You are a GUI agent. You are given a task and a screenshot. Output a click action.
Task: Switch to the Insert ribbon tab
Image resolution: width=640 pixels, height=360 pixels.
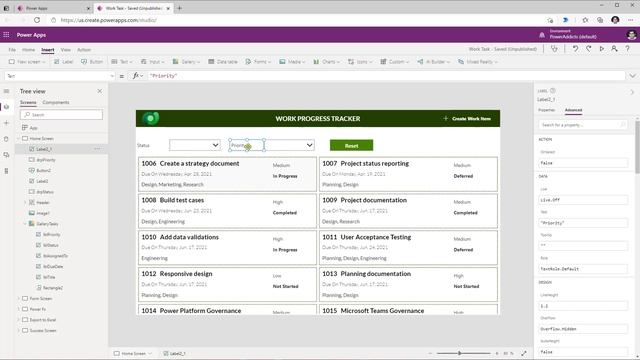coord(48,50)
